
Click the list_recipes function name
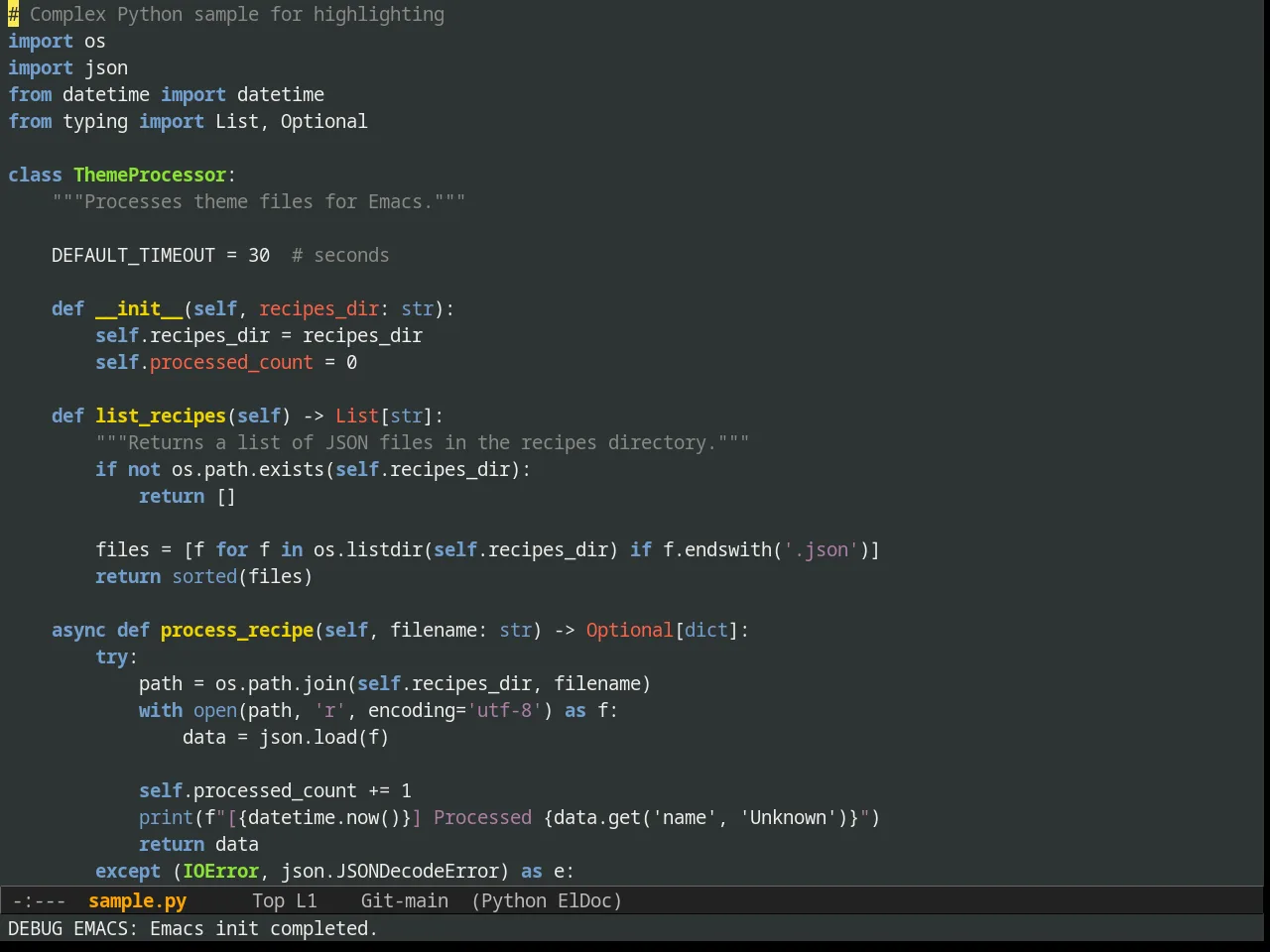coord(161,416)
